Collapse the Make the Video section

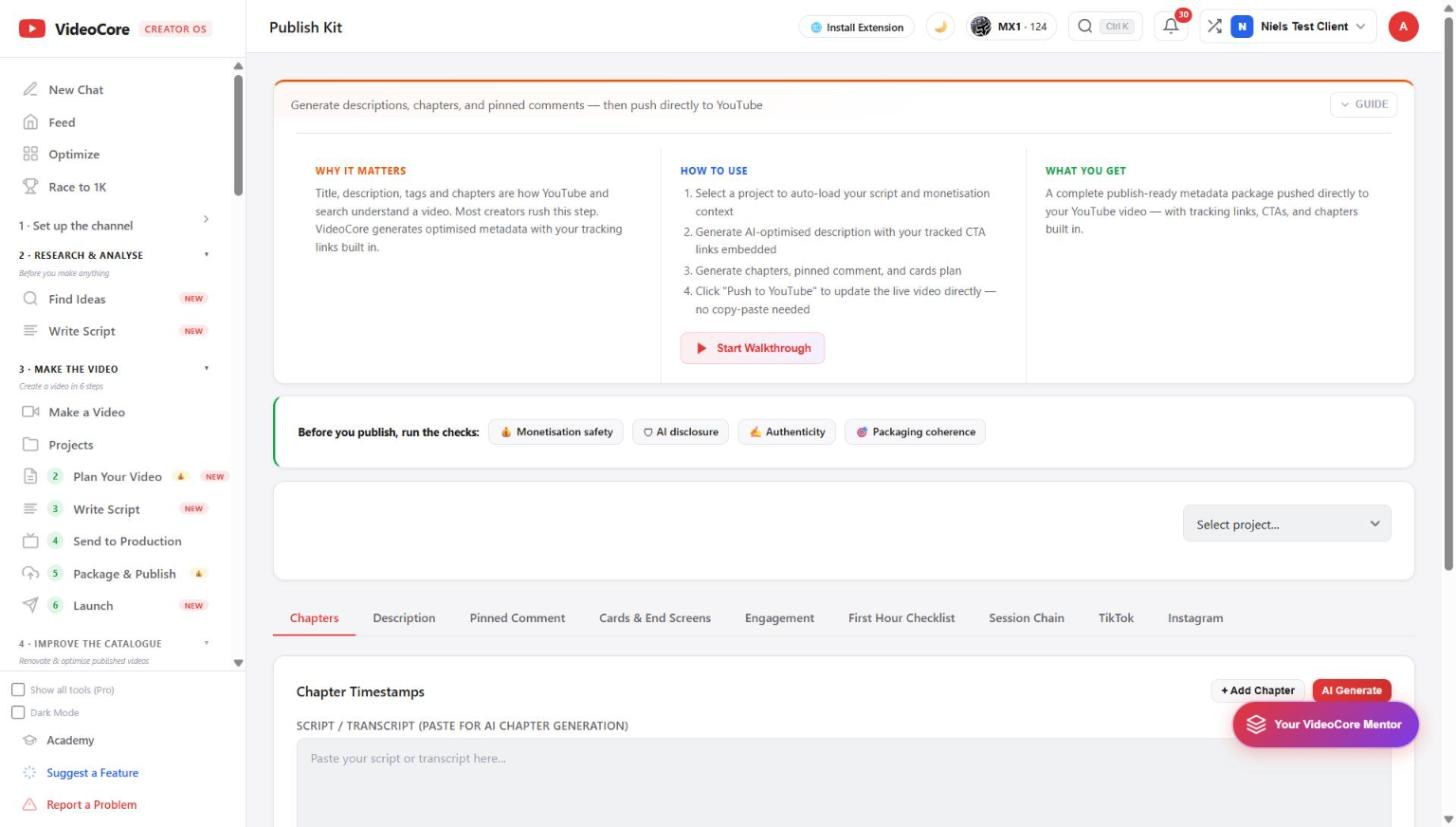coord(115,369)
